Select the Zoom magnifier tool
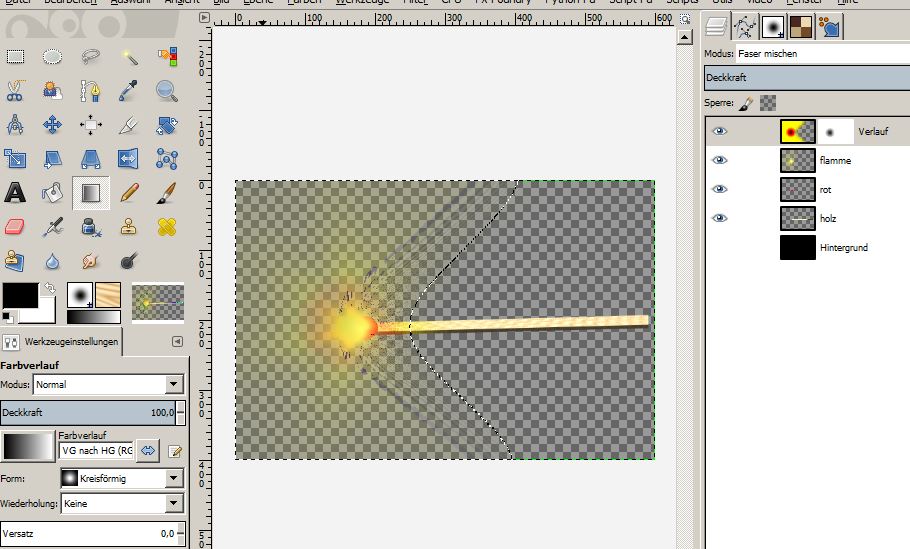The height and width of the screenshot is (549, 910). click(167, 91)
